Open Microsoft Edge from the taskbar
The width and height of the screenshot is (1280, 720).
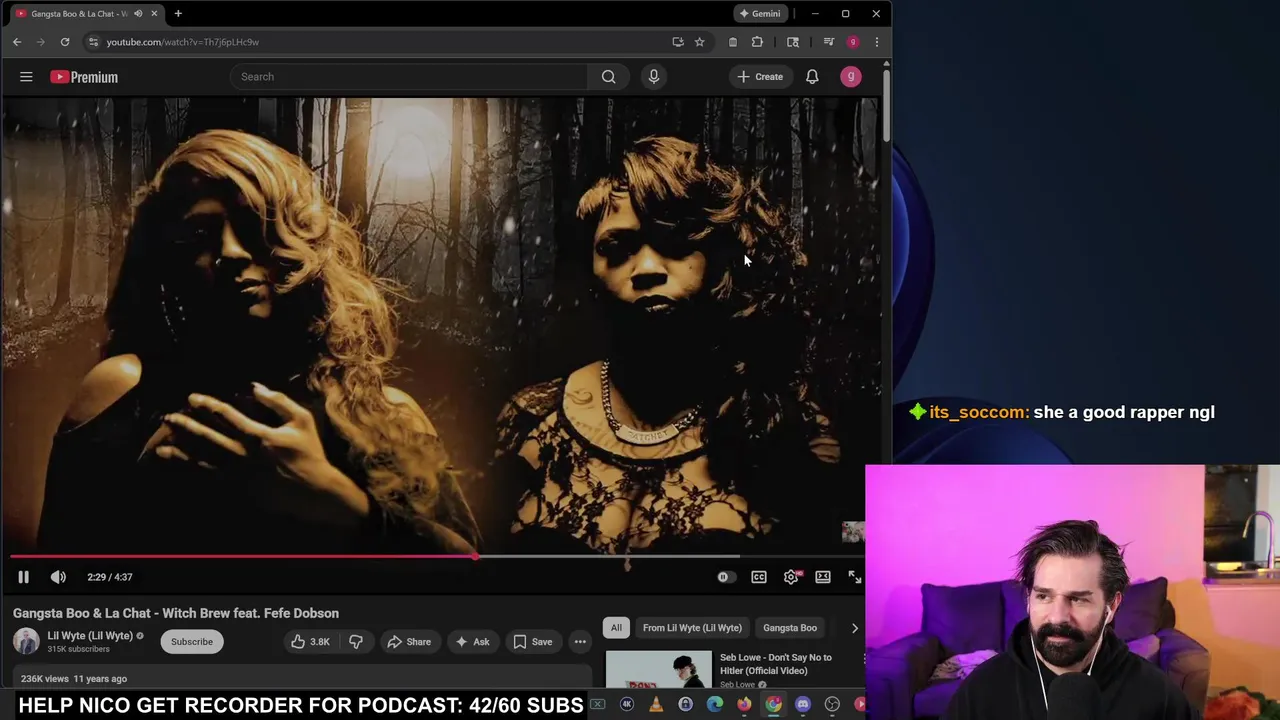tap(714, 705)
